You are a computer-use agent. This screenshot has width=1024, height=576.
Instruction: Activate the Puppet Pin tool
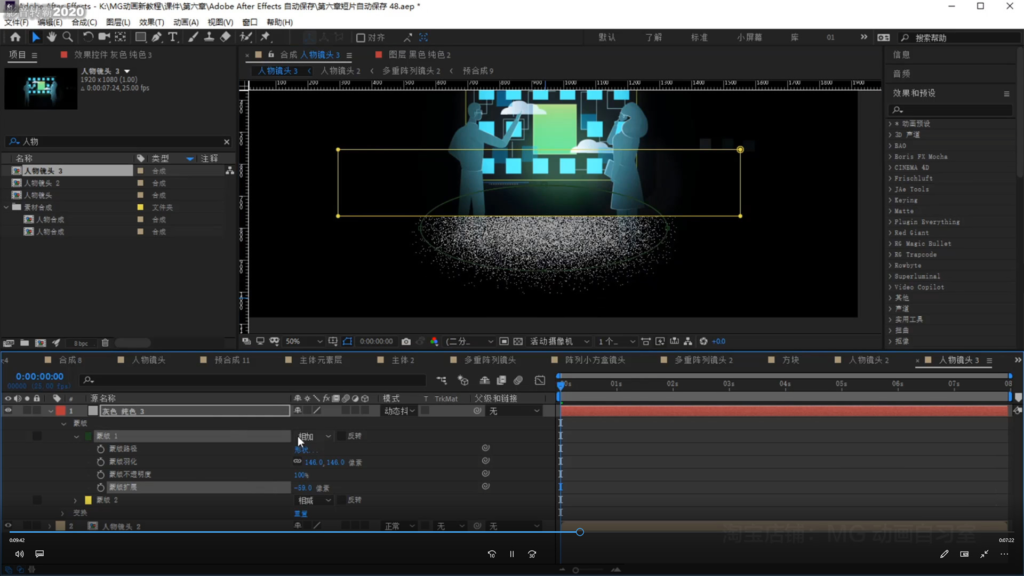(x=266, y=37)
